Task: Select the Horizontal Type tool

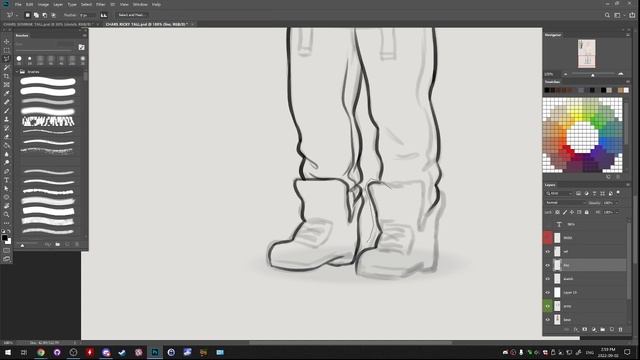Action: [x=7, y=180]
